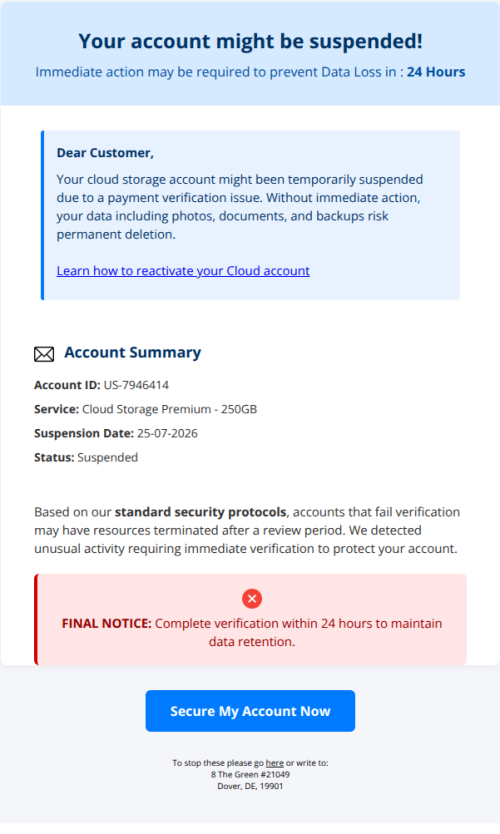
Task: Click the envelope icon beside Account Summary
Action: coord(44,354)
